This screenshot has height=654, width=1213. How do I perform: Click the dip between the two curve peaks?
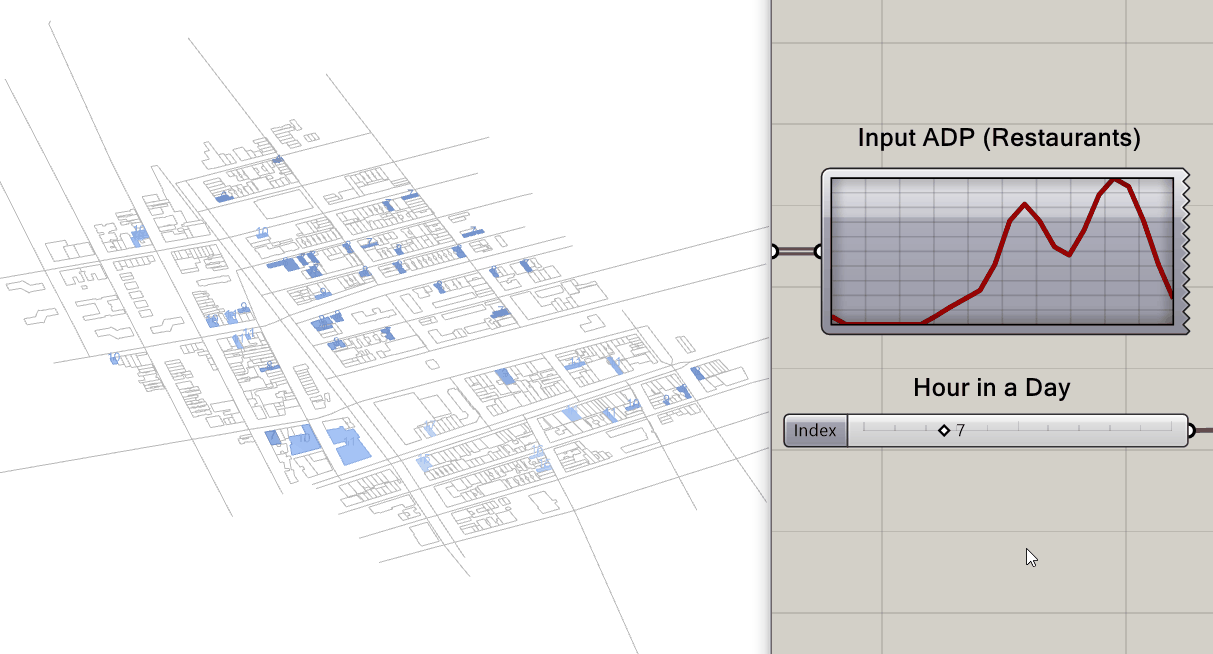(1069, 255)
